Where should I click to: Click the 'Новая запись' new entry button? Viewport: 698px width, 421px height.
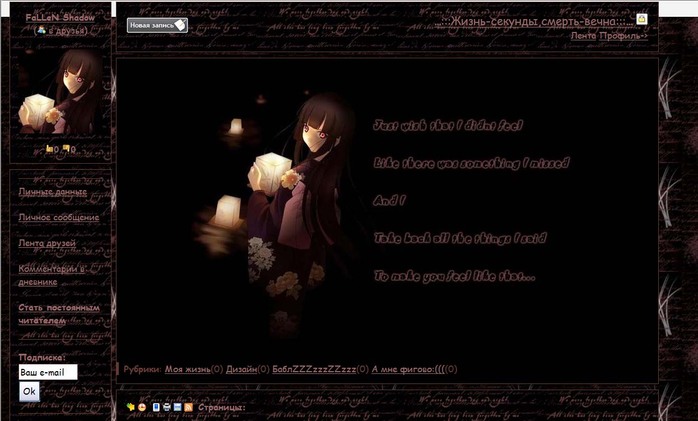click(157, 25)
